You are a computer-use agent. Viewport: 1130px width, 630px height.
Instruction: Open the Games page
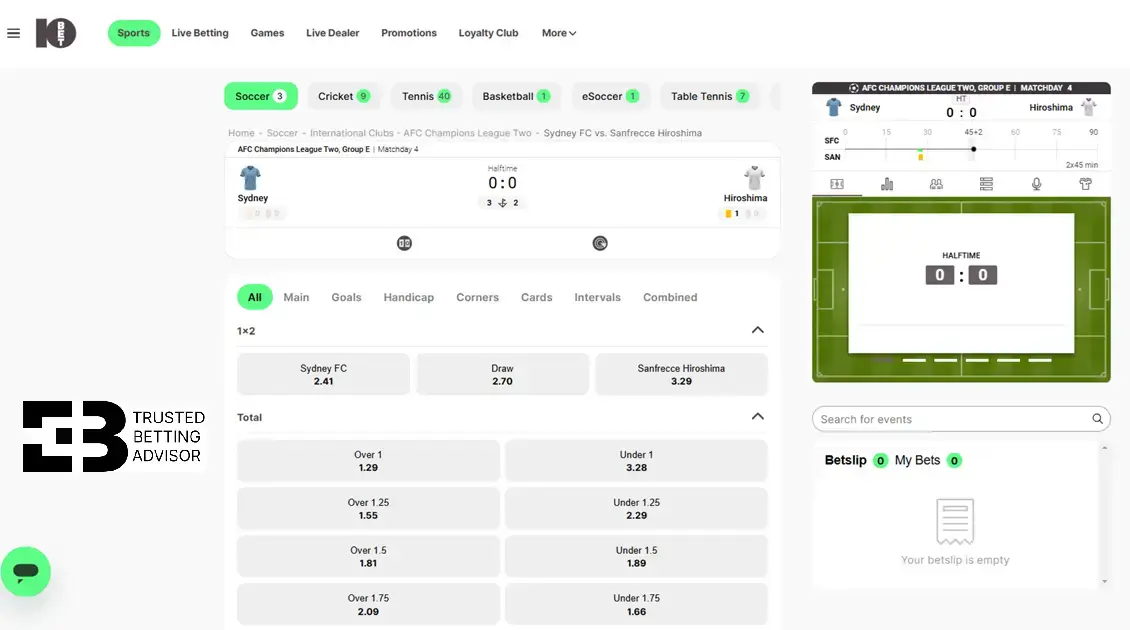[x=267, y=33]
